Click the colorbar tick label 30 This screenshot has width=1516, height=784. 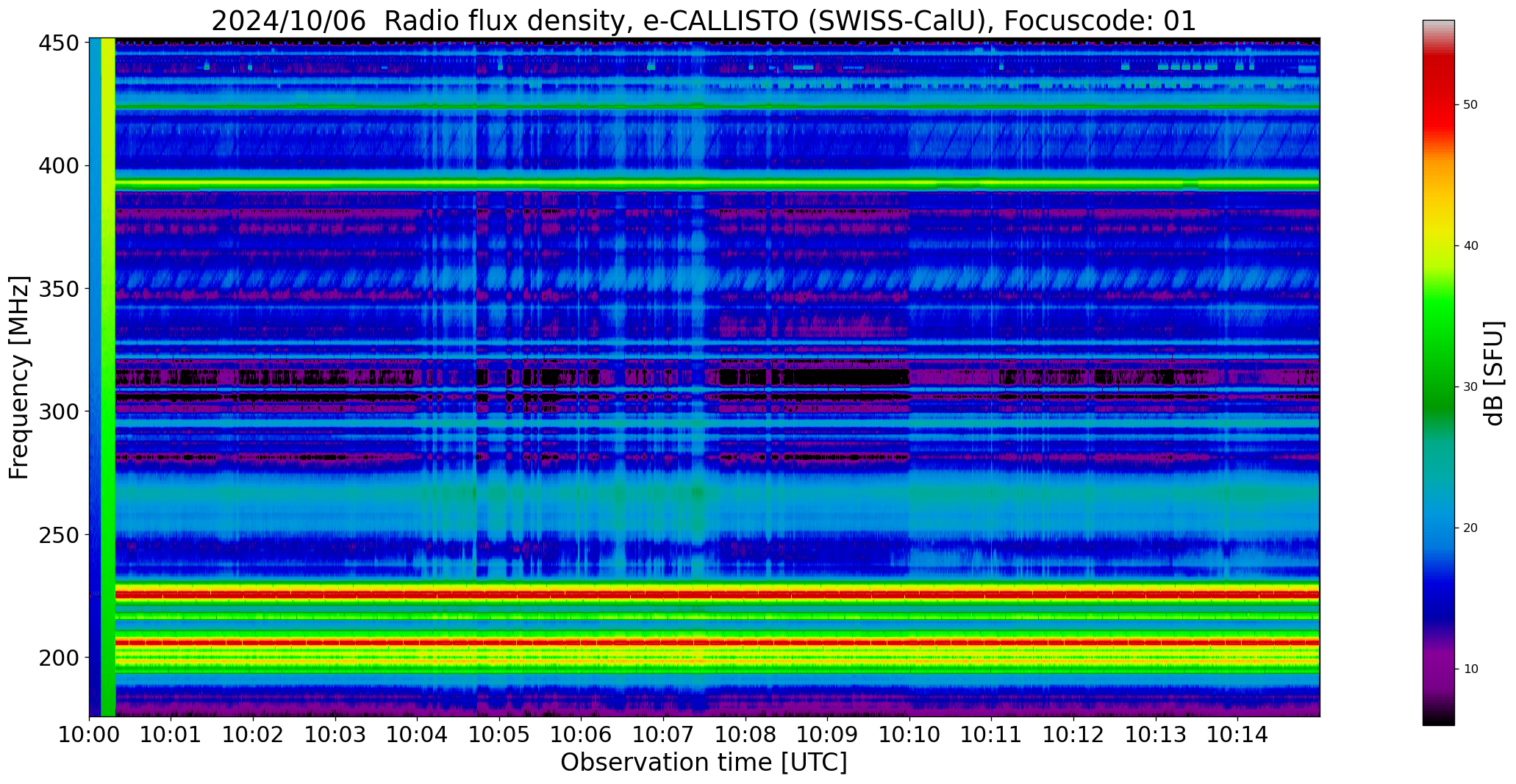click(x=1470, y=387)
